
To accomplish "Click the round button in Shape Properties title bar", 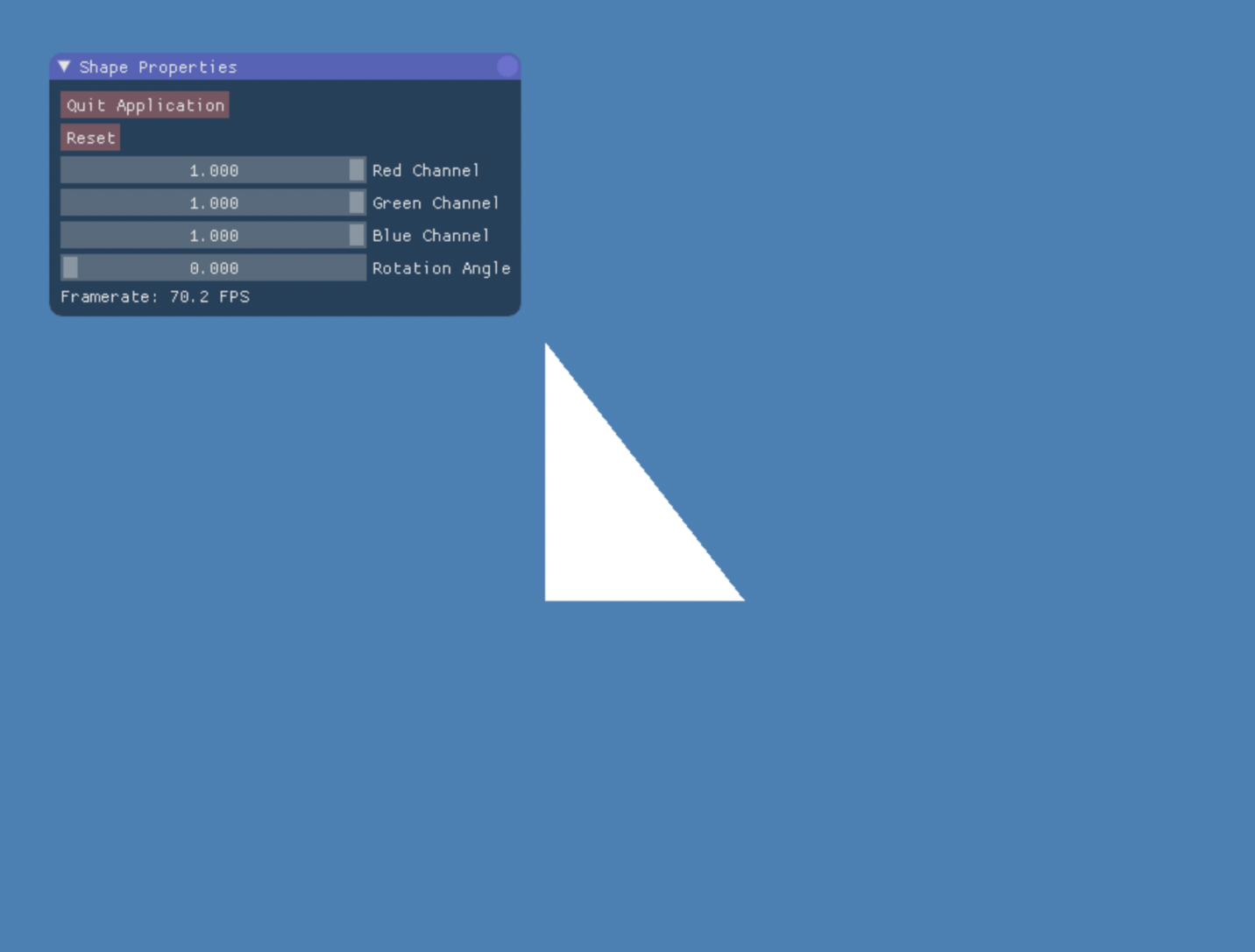I will click(507, 67).
